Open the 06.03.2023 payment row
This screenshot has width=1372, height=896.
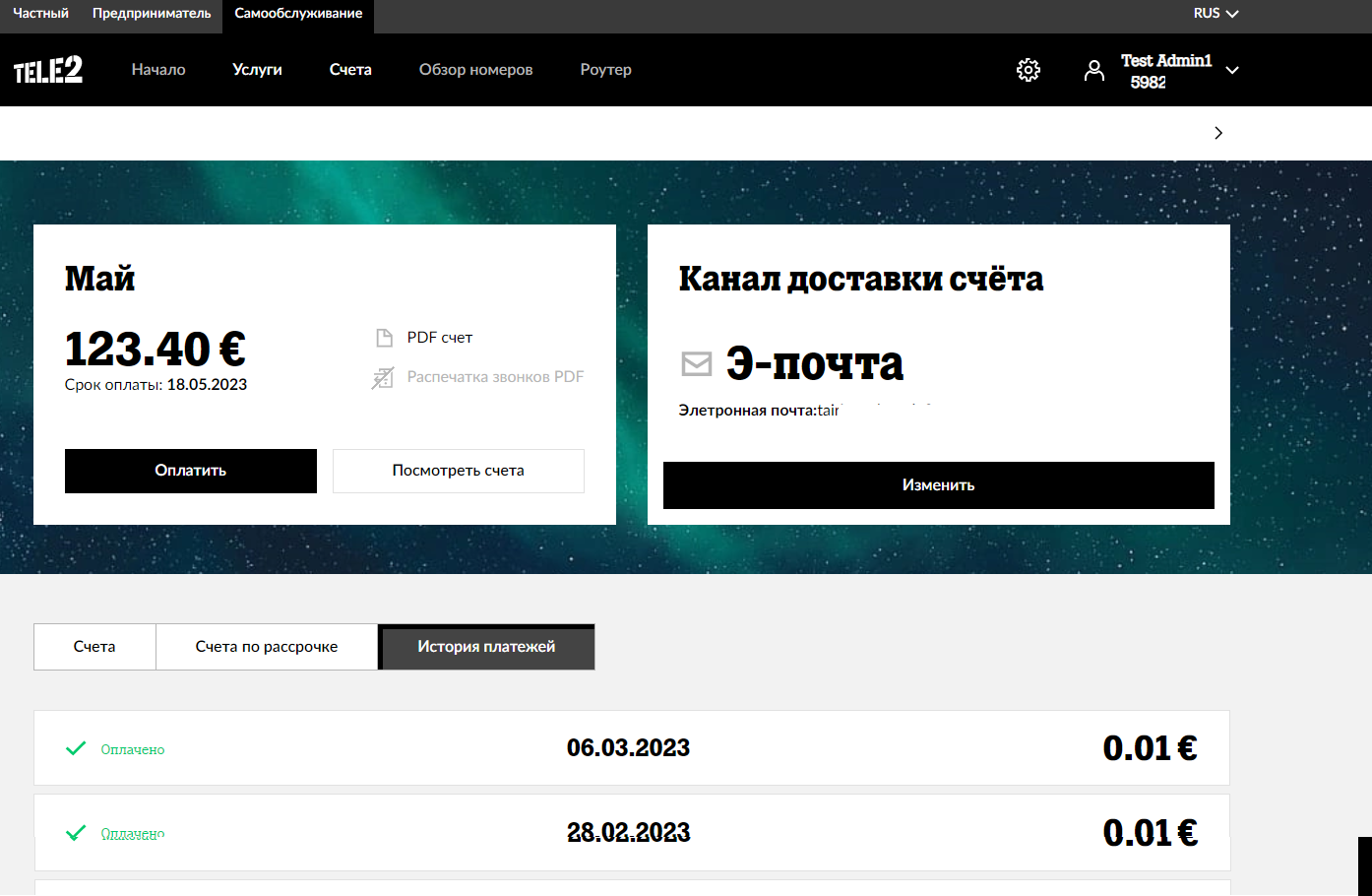tap(630, 748)
